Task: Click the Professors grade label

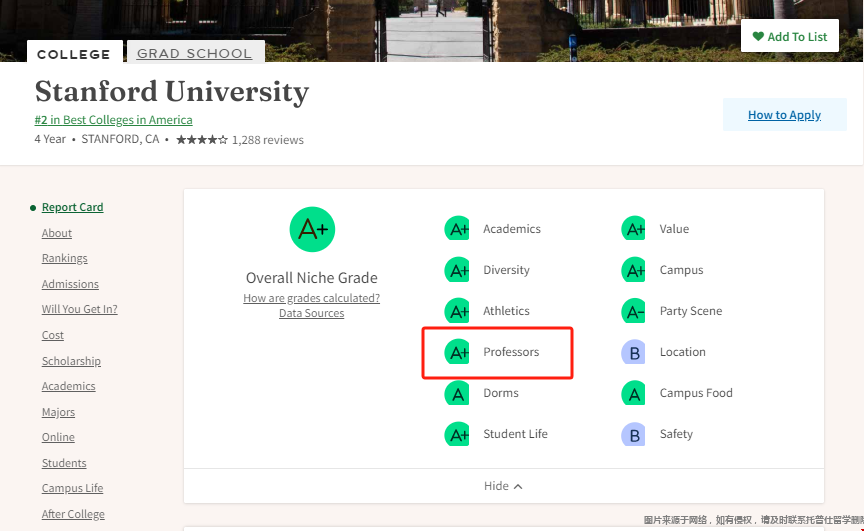Action: (511, 352)
